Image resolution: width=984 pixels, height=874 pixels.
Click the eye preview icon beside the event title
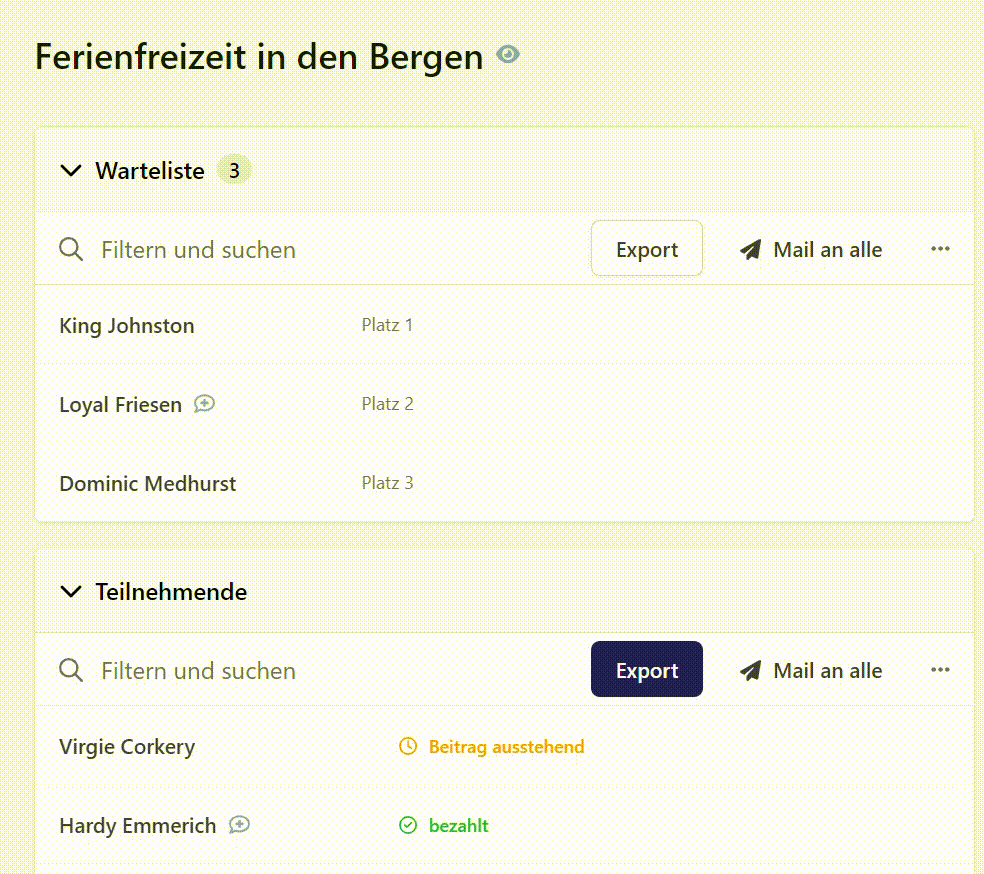point(507,55)
